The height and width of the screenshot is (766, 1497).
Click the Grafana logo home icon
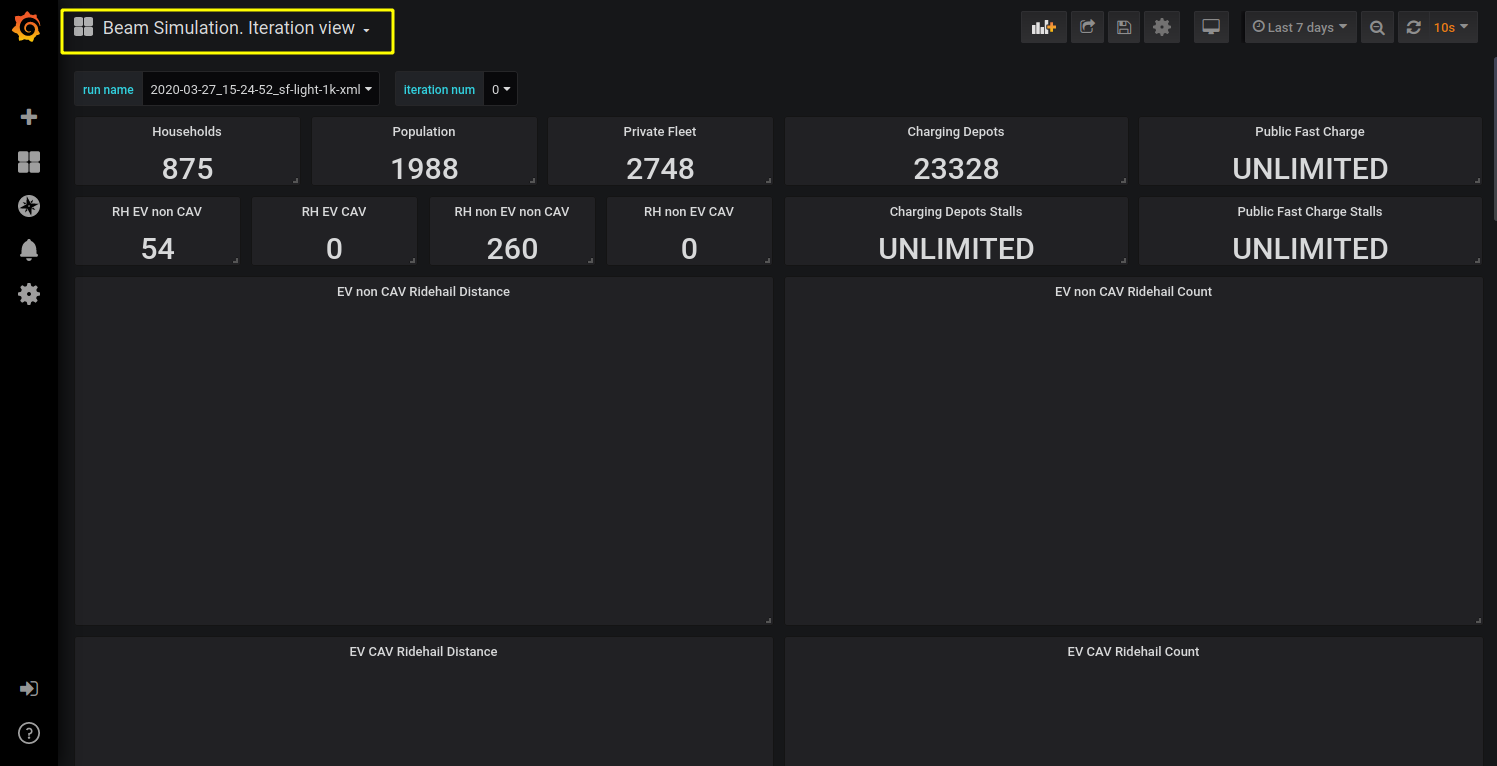coord(28,27)
